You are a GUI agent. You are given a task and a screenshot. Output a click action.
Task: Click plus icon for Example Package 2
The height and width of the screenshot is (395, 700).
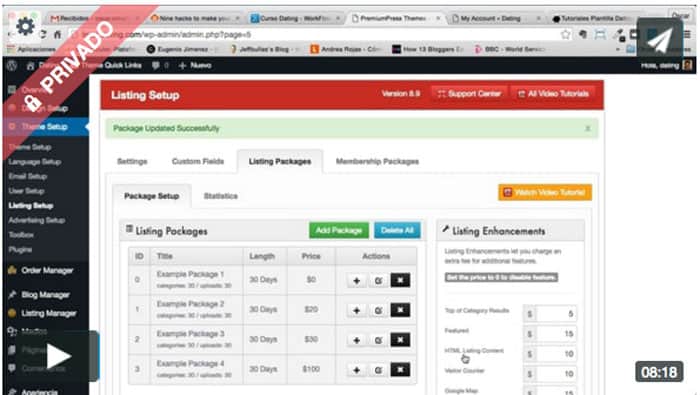pos(356,310)
